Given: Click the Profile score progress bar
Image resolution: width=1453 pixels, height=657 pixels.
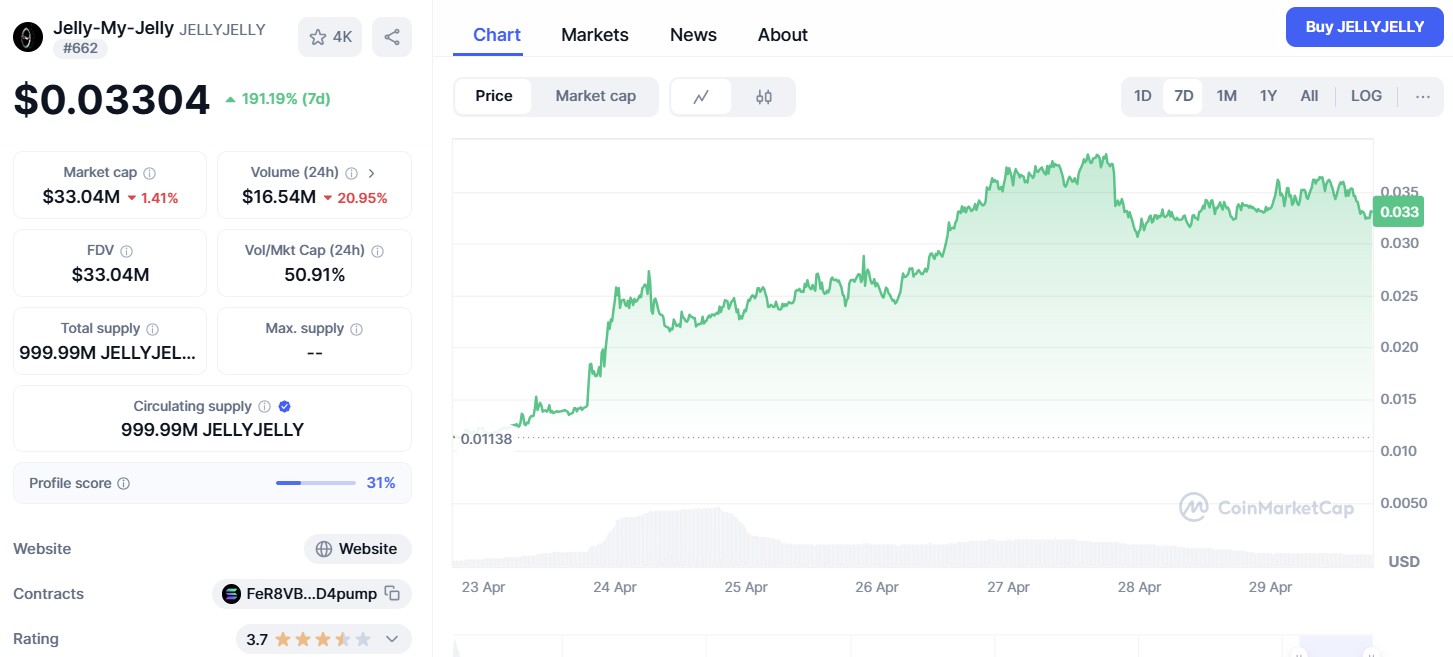Looking at the screenshot, I should [x=315, y=483].
